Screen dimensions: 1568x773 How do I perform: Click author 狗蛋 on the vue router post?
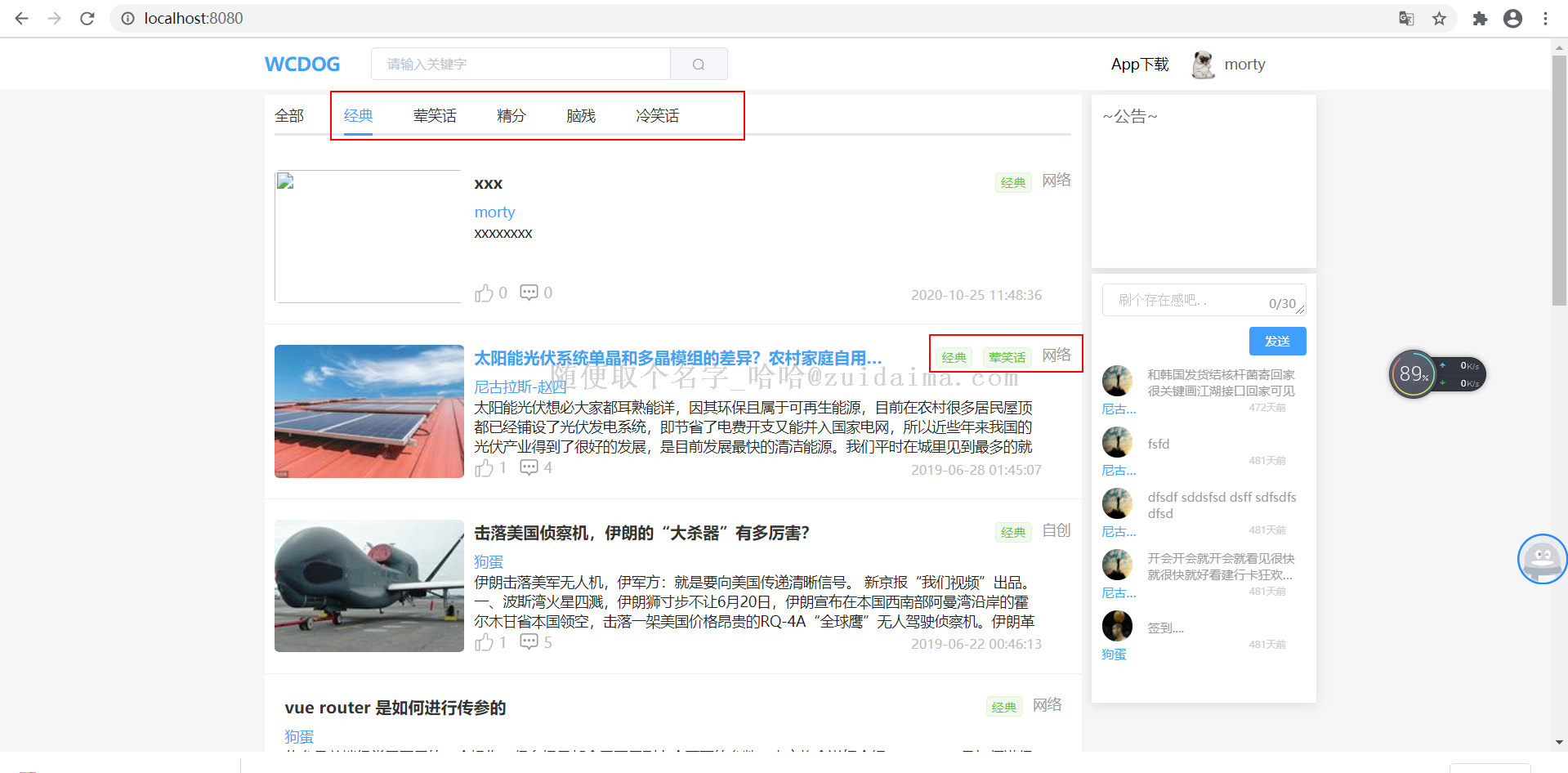point(299,736)
